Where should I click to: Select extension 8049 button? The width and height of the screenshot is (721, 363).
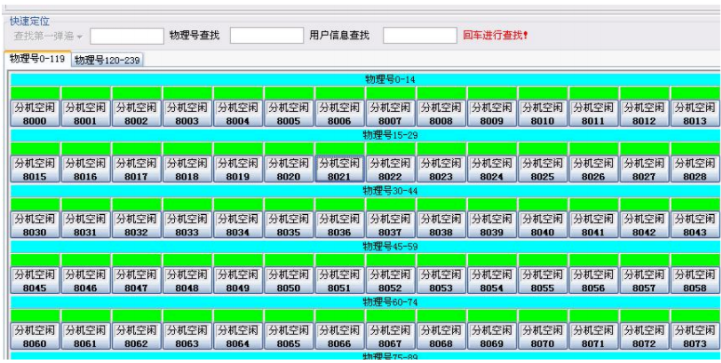pos(238,281)
